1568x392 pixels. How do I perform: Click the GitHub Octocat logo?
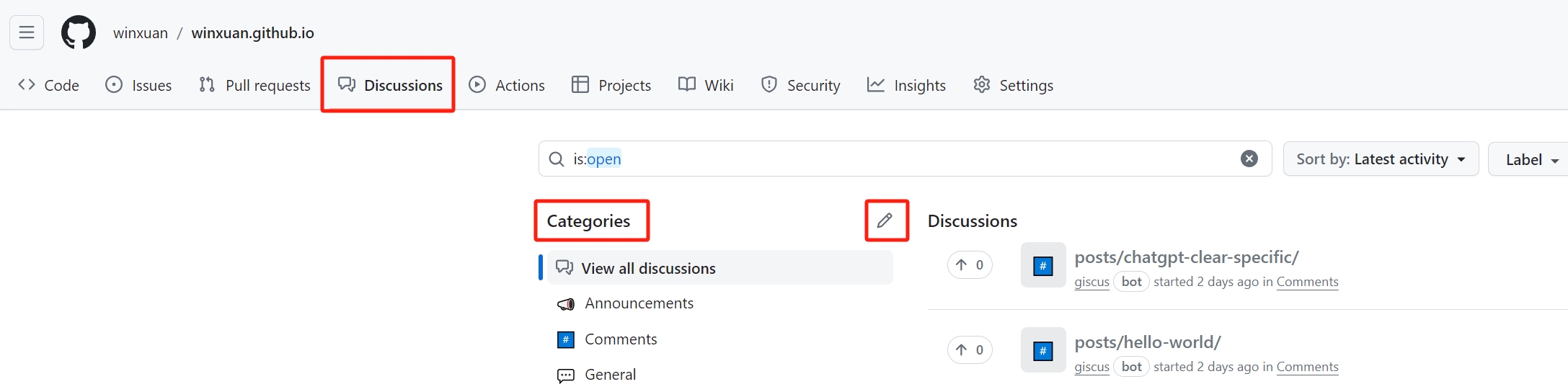click(x=79, y=32)
